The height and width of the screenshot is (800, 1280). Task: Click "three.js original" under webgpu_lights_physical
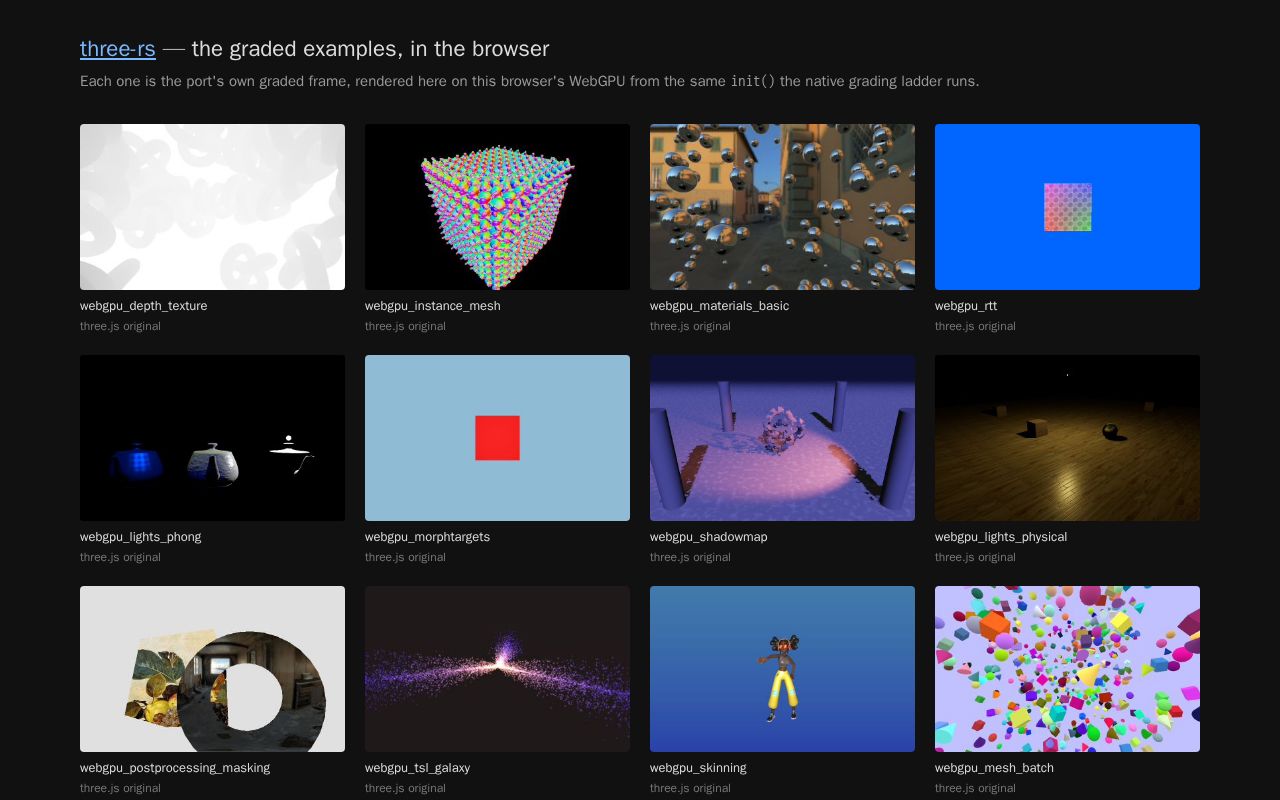point(975,557)
